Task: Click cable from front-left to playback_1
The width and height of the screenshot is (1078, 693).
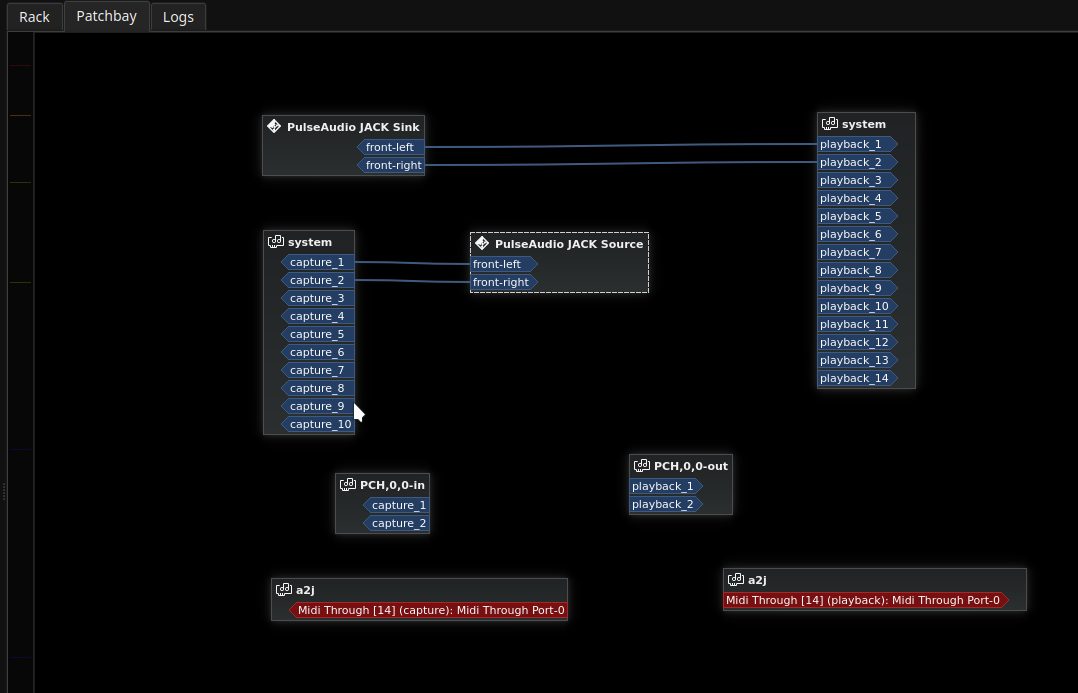Action: pyautogui.click(x=620, y=145)
